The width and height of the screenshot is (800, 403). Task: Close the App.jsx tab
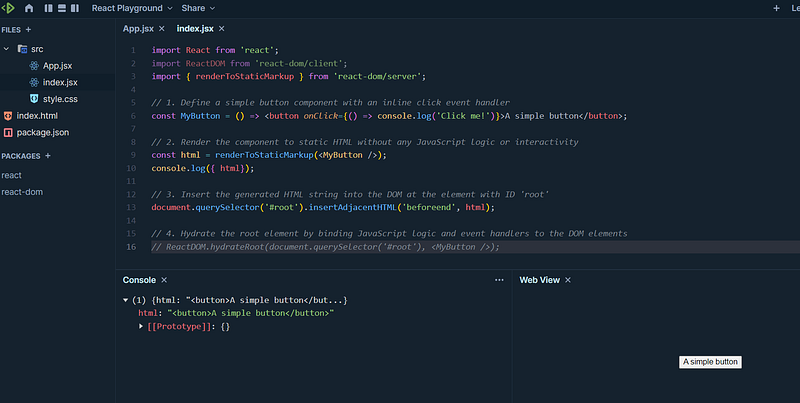tap(161, 29)
